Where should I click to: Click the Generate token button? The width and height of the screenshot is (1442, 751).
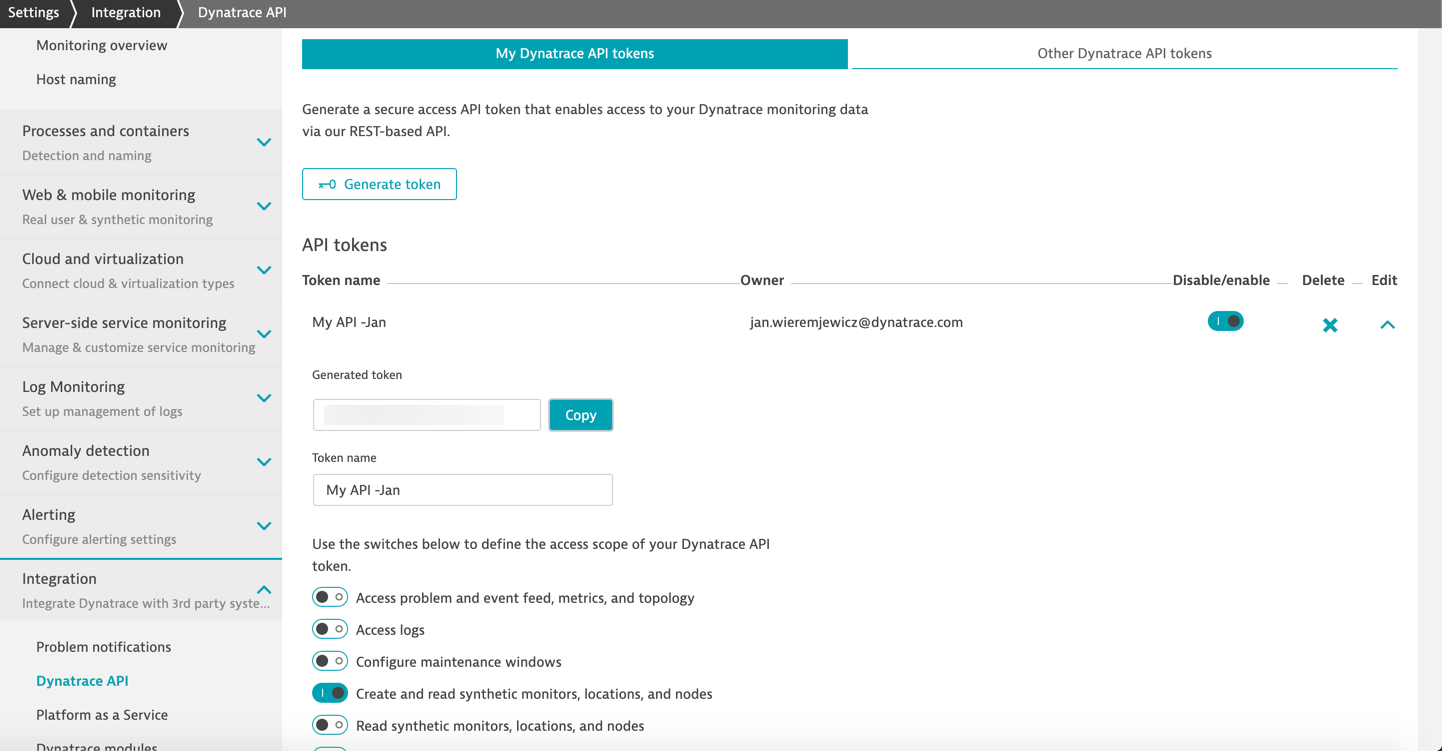click(x=379, y=184)
